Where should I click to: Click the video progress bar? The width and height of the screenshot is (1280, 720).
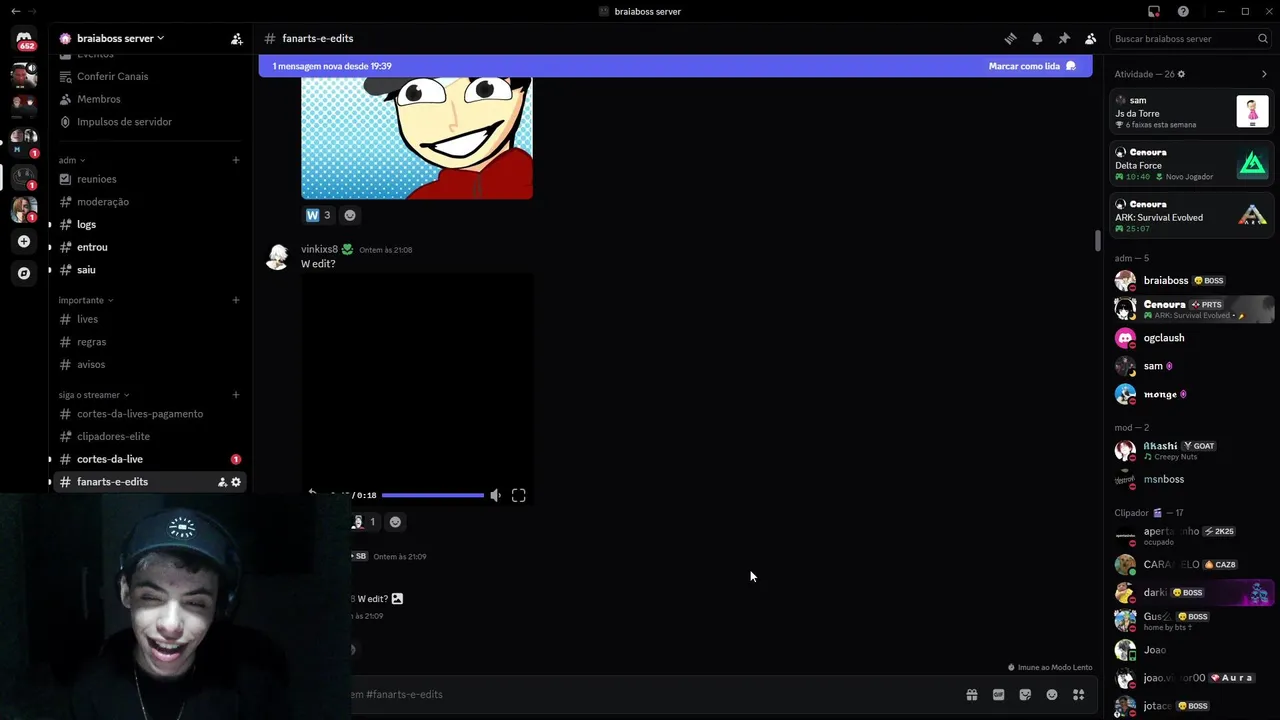point(433,495)
